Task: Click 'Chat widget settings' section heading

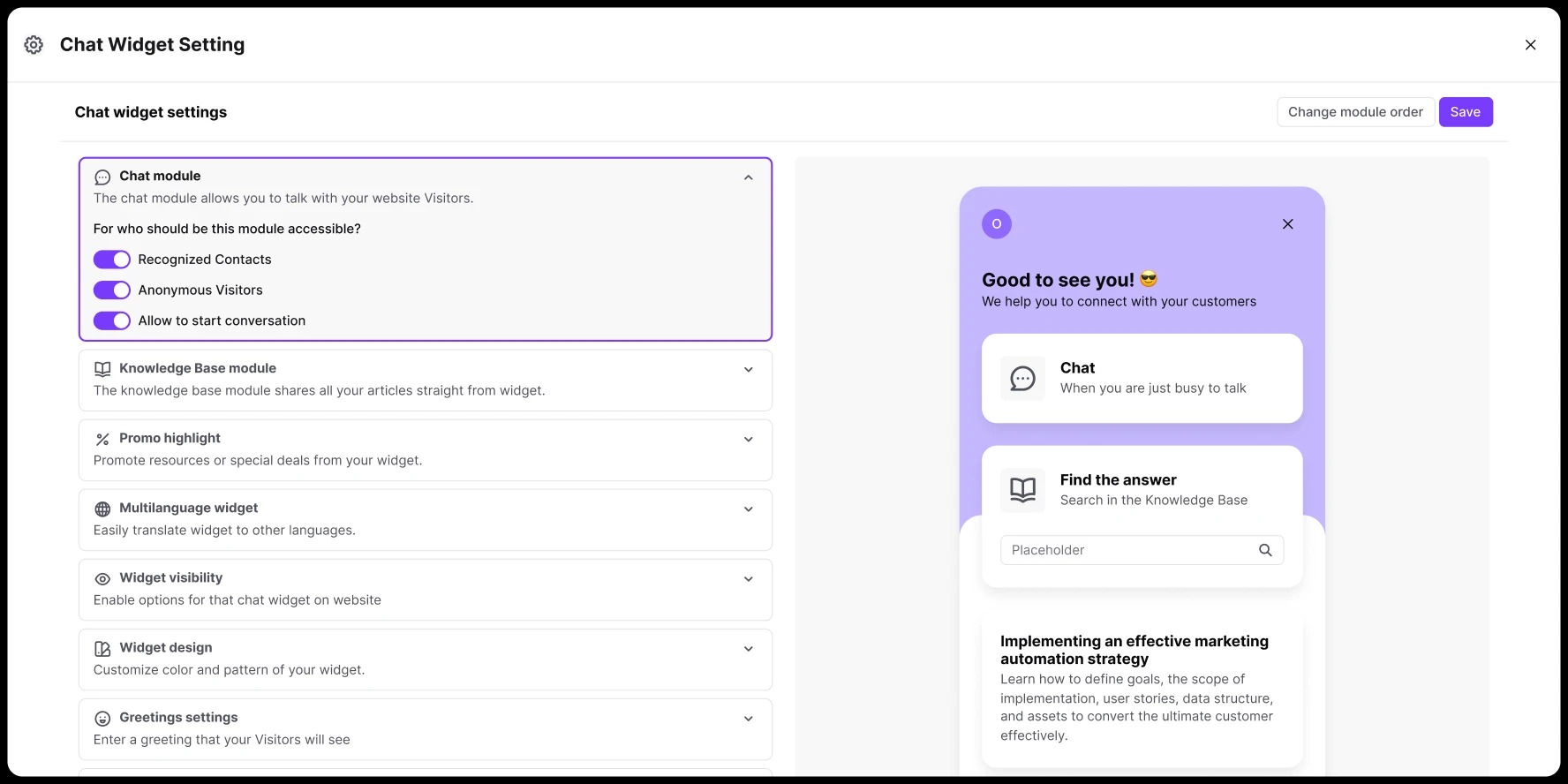Action: pos(151,112)
